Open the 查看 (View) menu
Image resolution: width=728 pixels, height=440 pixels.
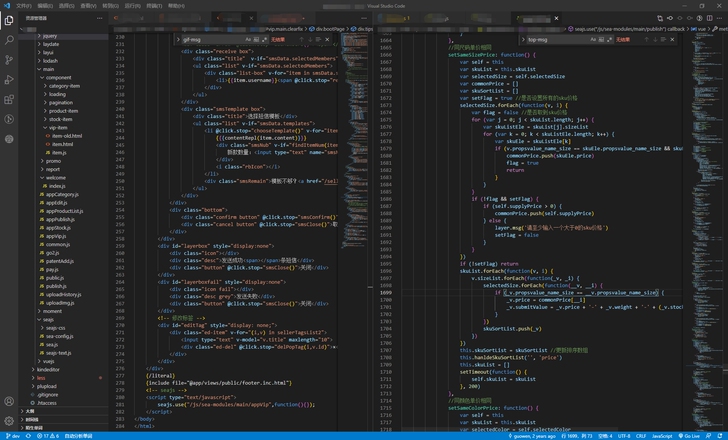click(88, 6)
